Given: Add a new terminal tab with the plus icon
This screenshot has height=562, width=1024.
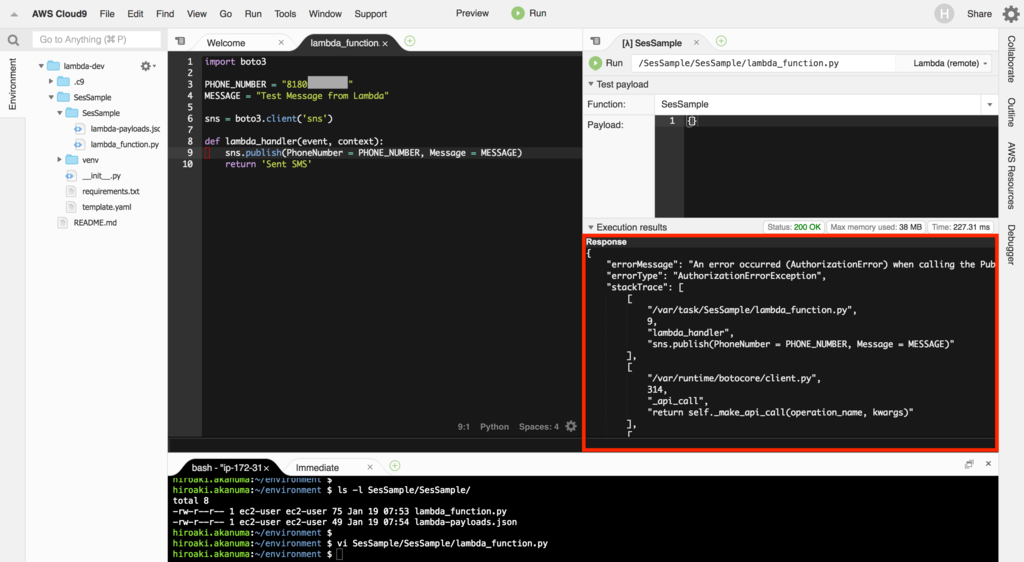Looking at the screenshot, I should [x=394, y=466].
